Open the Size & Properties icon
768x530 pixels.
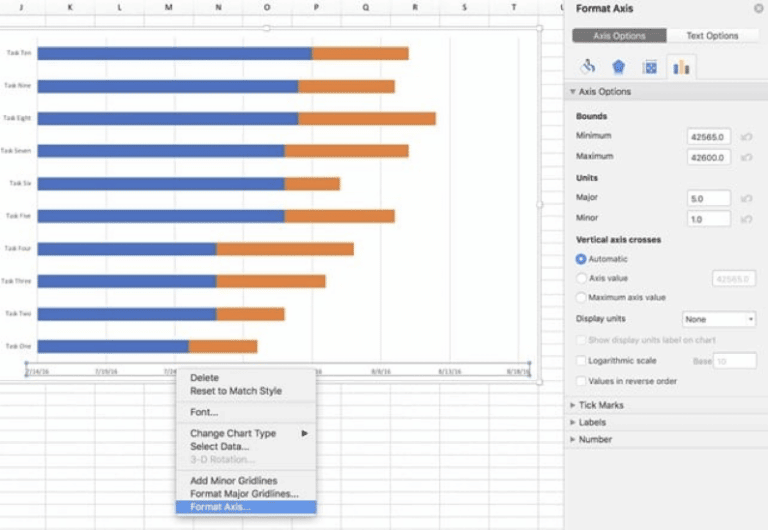(650, 67)
